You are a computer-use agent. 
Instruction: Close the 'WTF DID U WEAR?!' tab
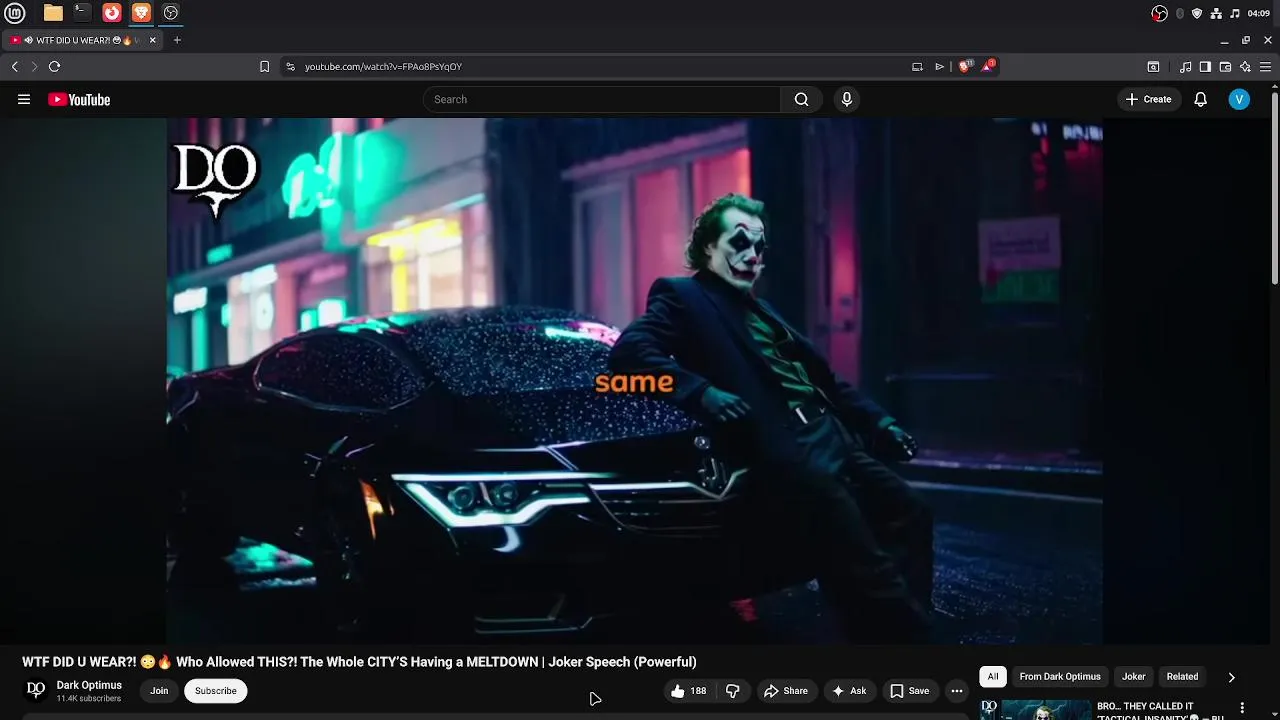point(153,40)
